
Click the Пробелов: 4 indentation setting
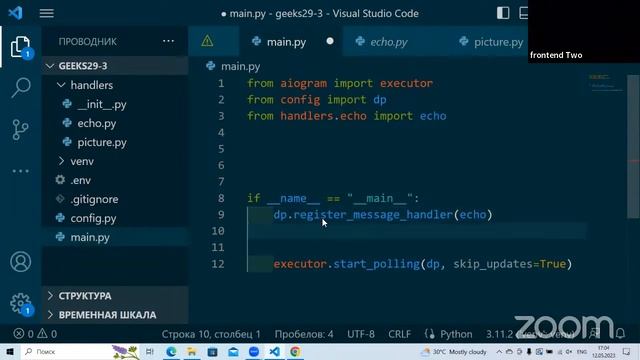(x=304, y=334)
